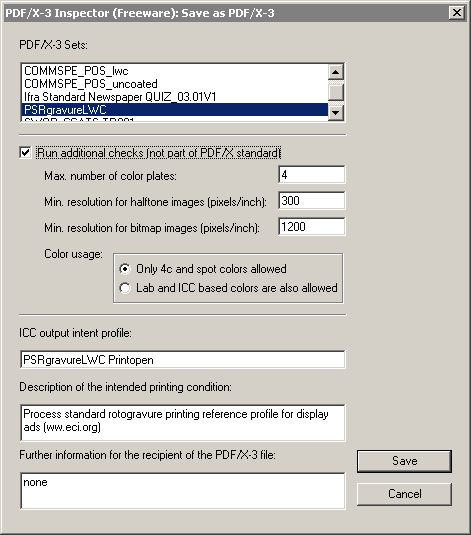This screenshot has width=471, height=535.
Task: Click Min. resolution for bitmap images field
Action: coord(312,227)
